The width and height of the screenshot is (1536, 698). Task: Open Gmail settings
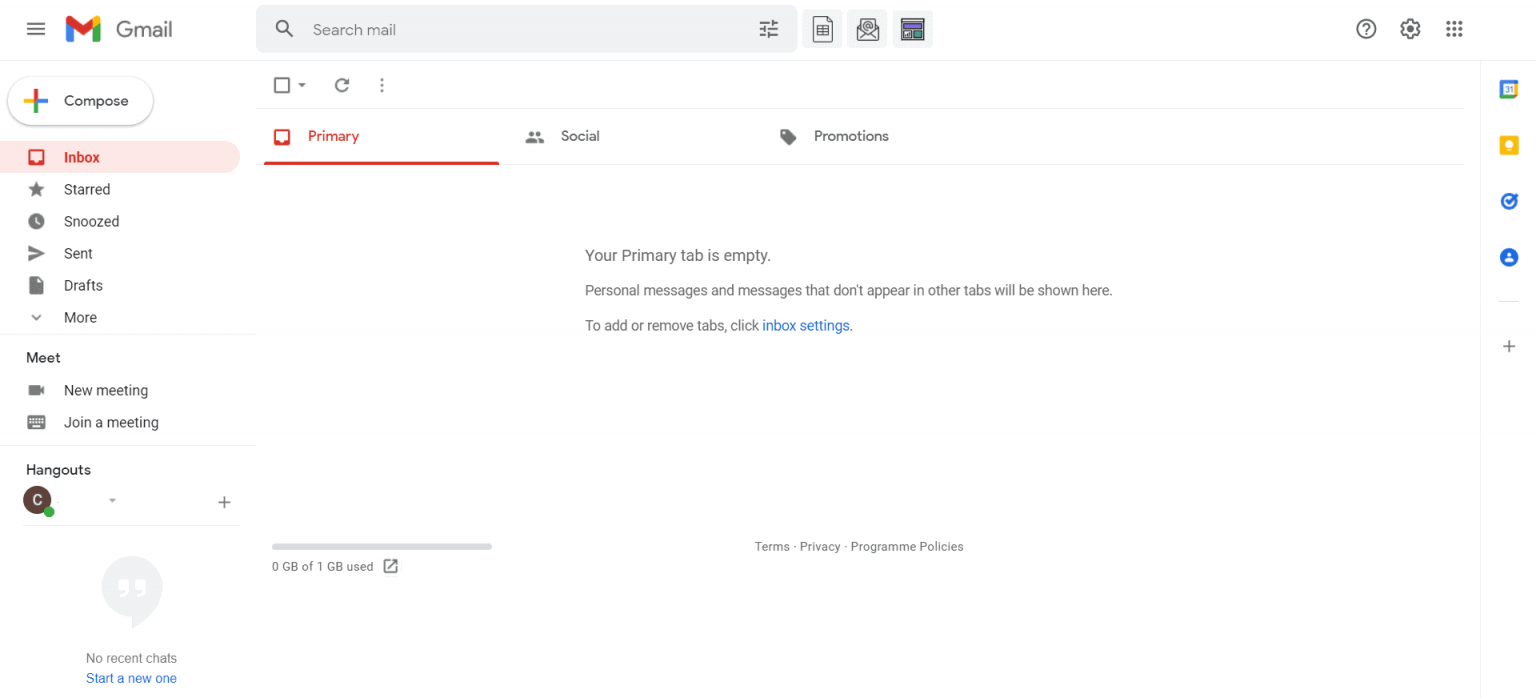[x=1410, y=29]
